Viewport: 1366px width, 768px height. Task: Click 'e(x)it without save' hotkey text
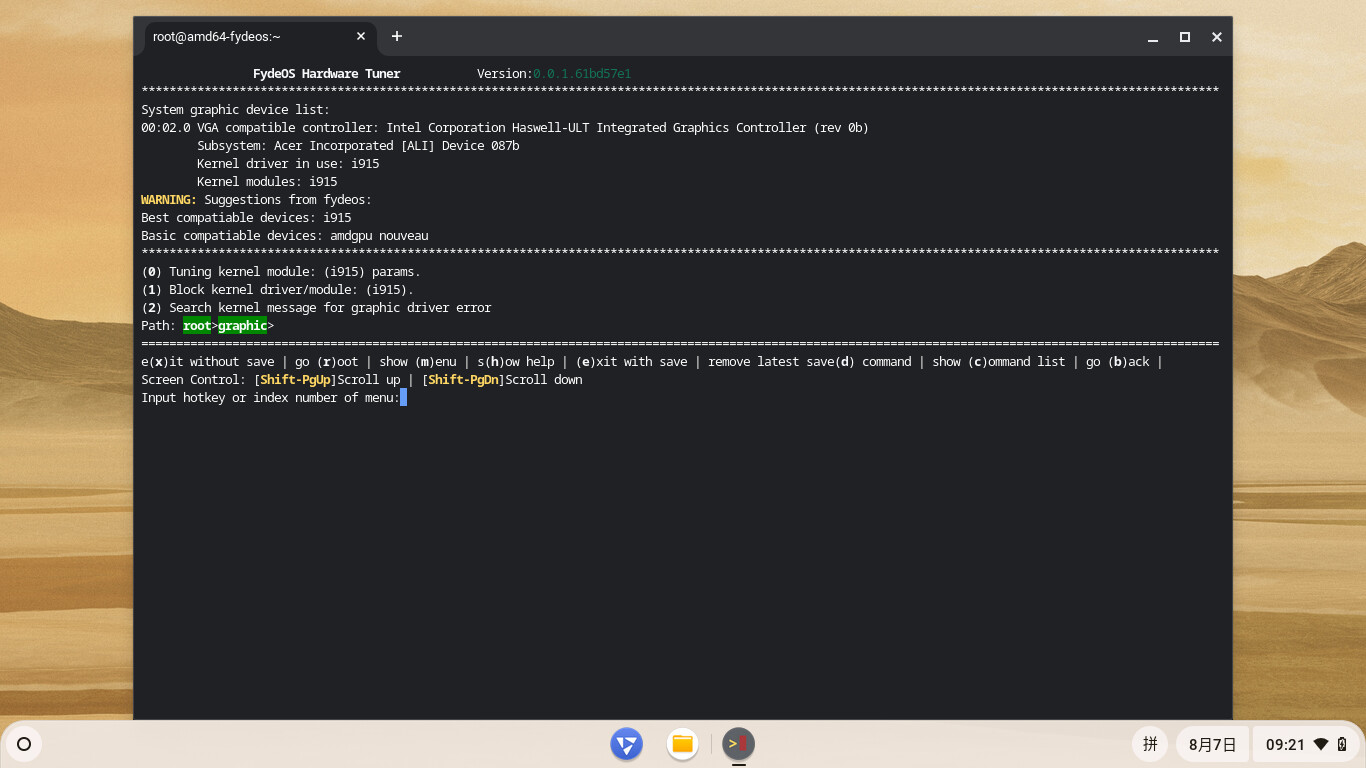(x=208, y=362)
